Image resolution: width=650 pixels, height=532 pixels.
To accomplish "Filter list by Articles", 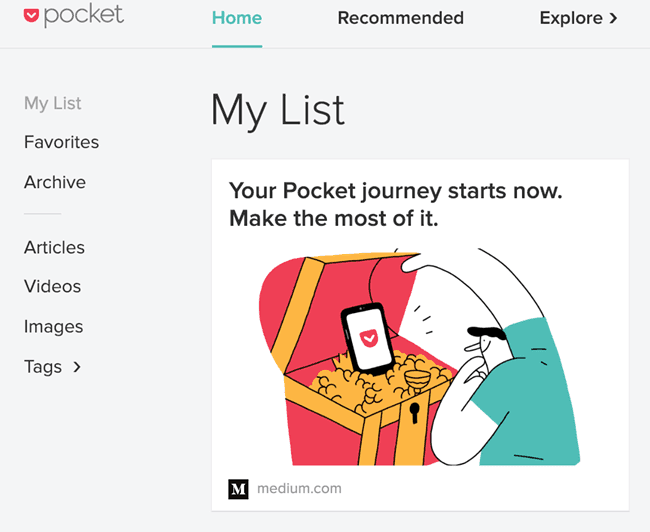I will [x=54, y=247].
